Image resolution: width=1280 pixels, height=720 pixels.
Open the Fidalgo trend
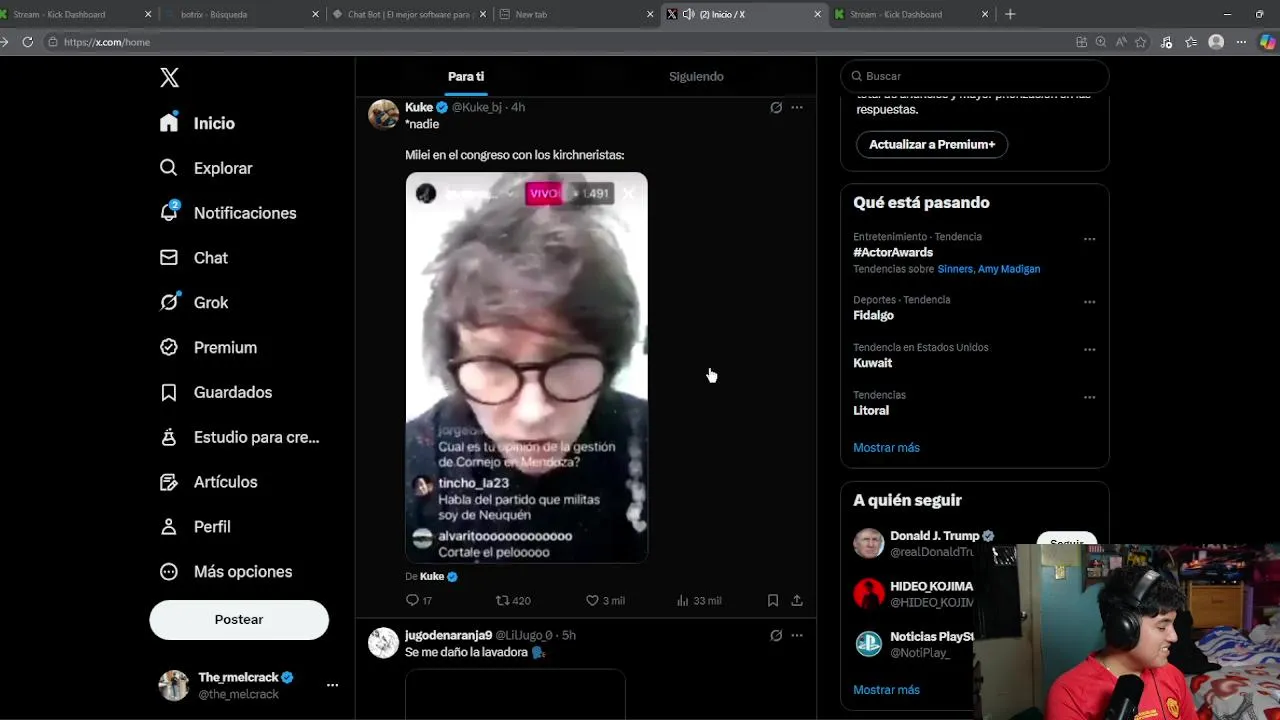tap(873, 315)
